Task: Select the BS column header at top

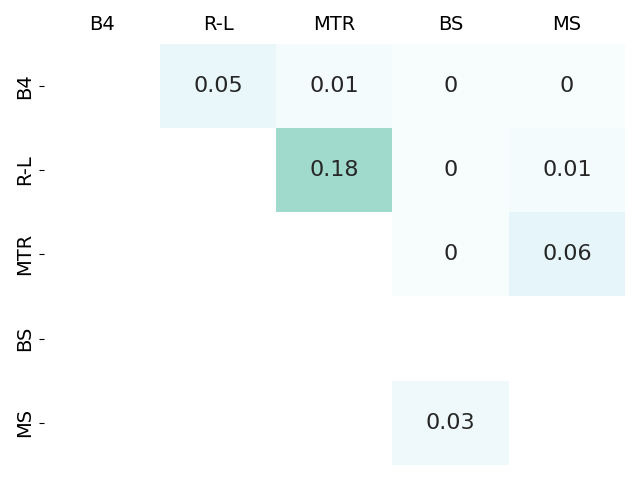Action: 450,24
